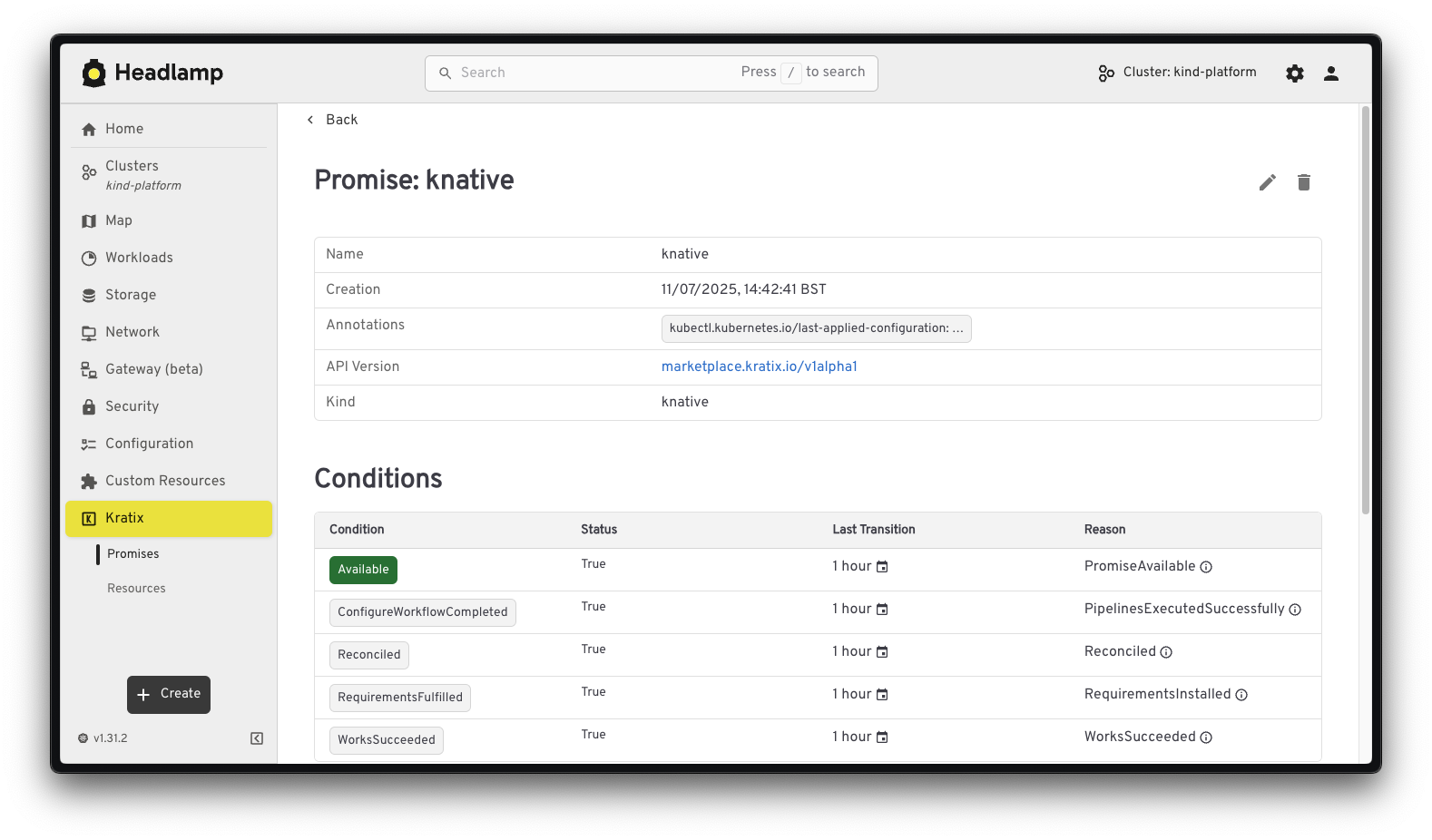
Task: Click the Security lock icon
Action: click(x=89, y=407)
